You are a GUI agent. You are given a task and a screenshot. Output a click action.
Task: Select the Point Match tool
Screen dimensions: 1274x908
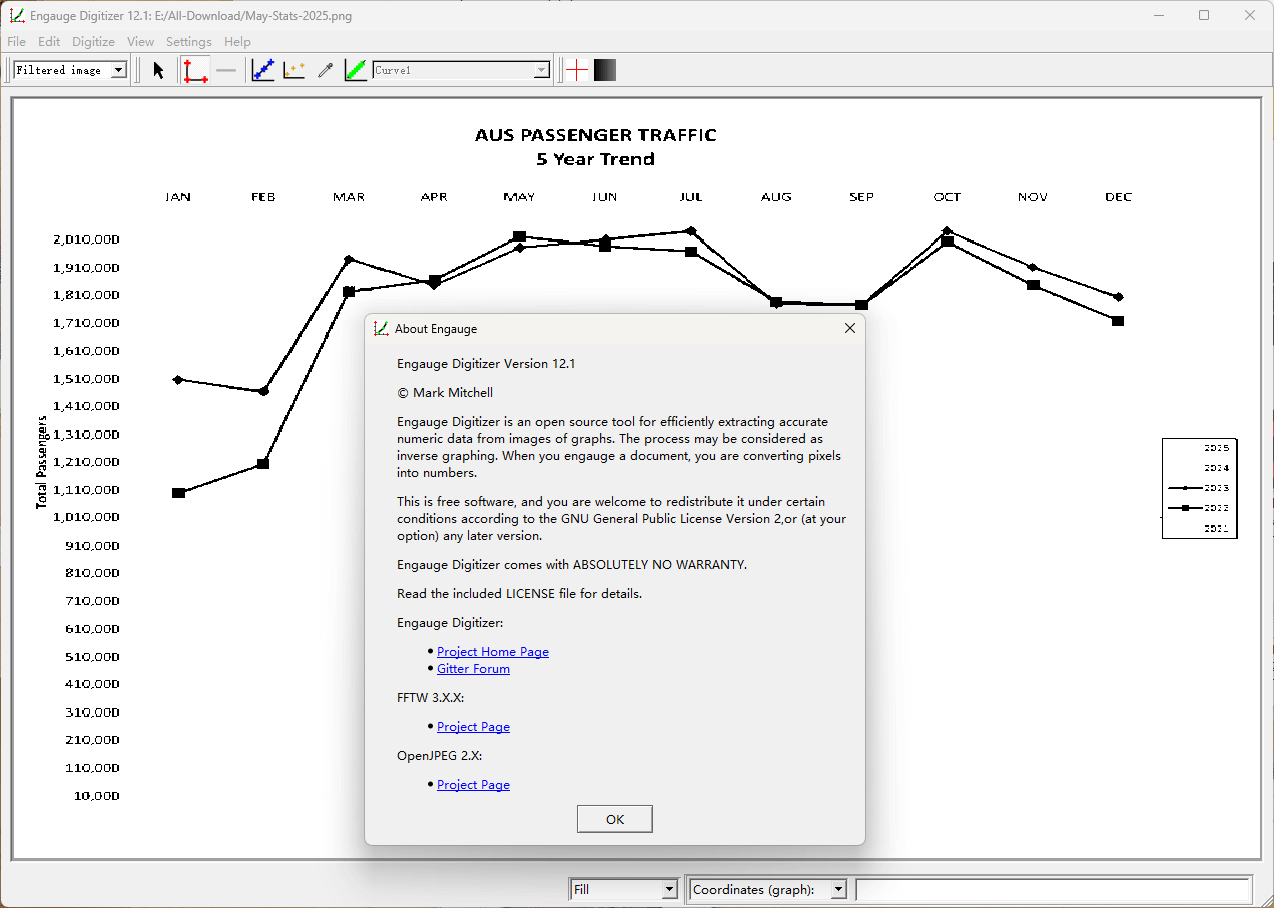pos(293,69)
